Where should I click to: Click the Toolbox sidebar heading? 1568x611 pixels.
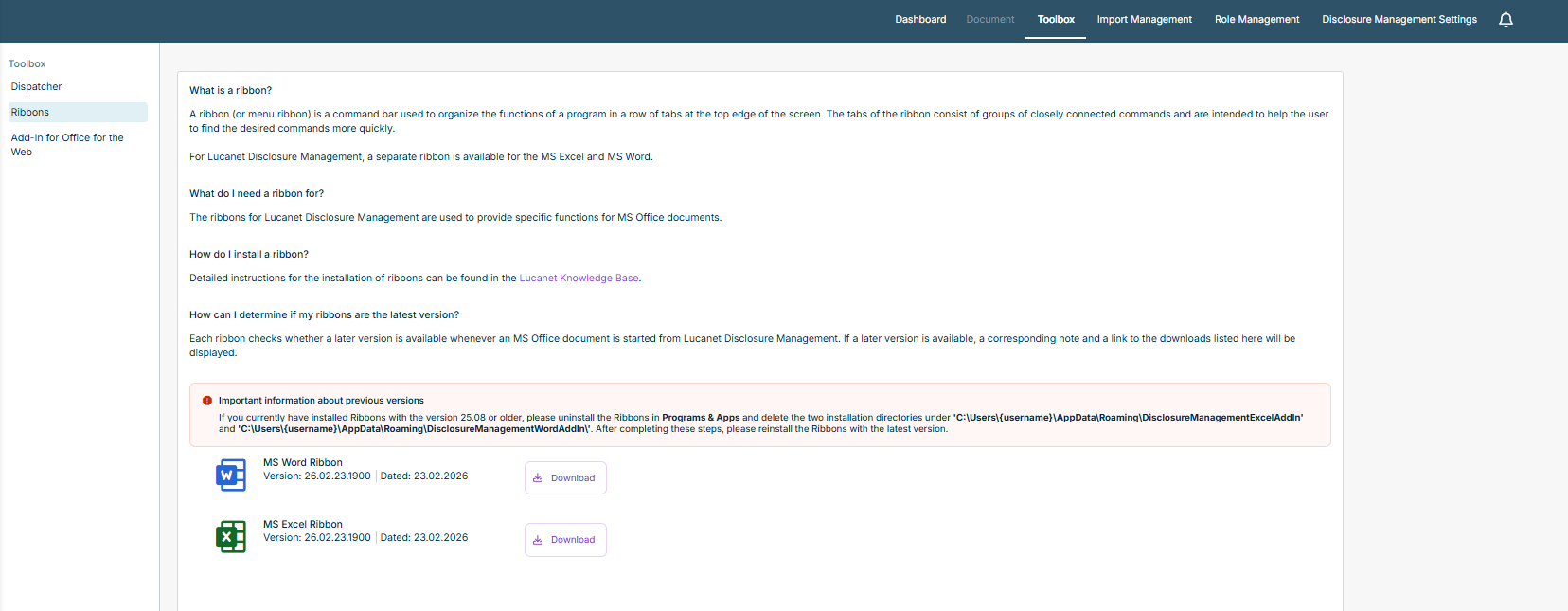[27, 63]
